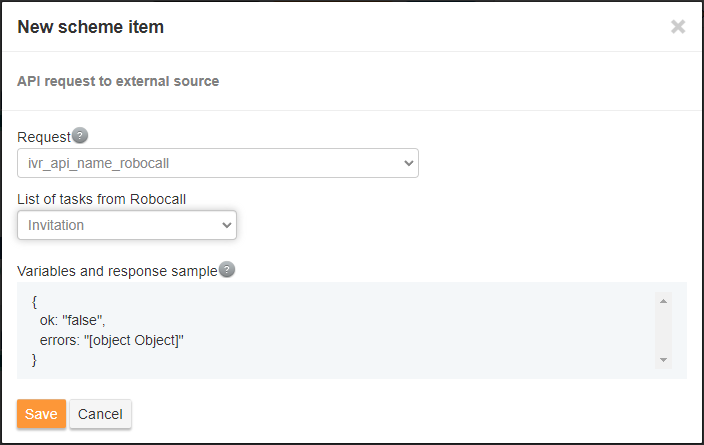
Task: Close the New scheme item dialog
Action: 678,27
